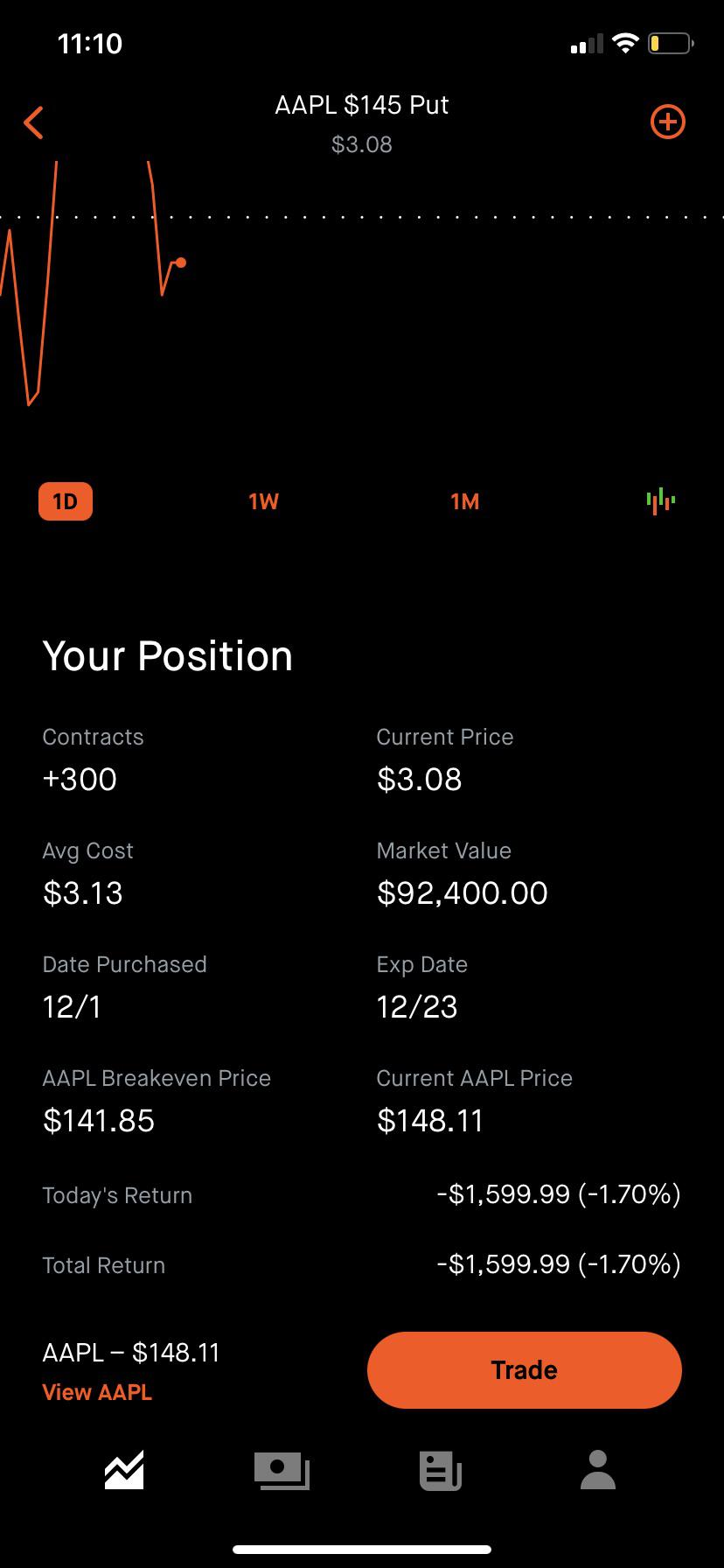Tap the battery status icon
This screenshot has width=724, height=1568.
point(670,43)
